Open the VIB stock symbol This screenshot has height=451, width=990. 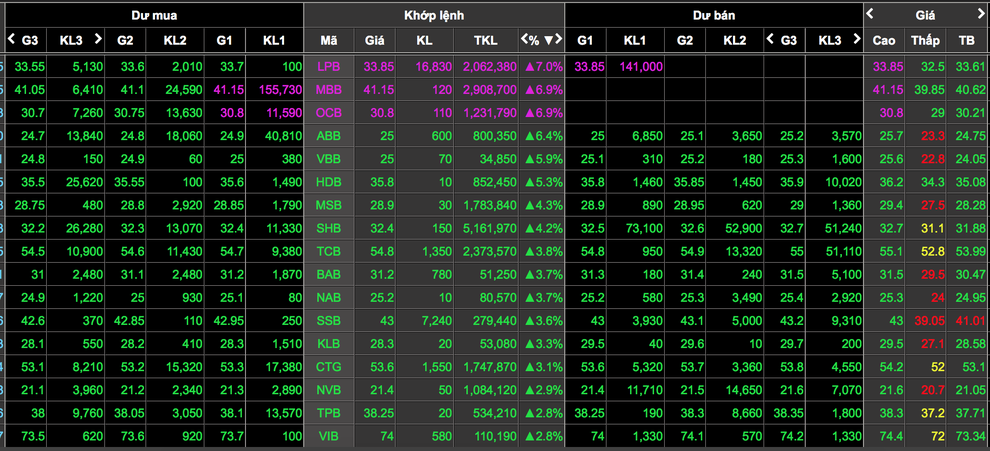click(x=328, y=435)
